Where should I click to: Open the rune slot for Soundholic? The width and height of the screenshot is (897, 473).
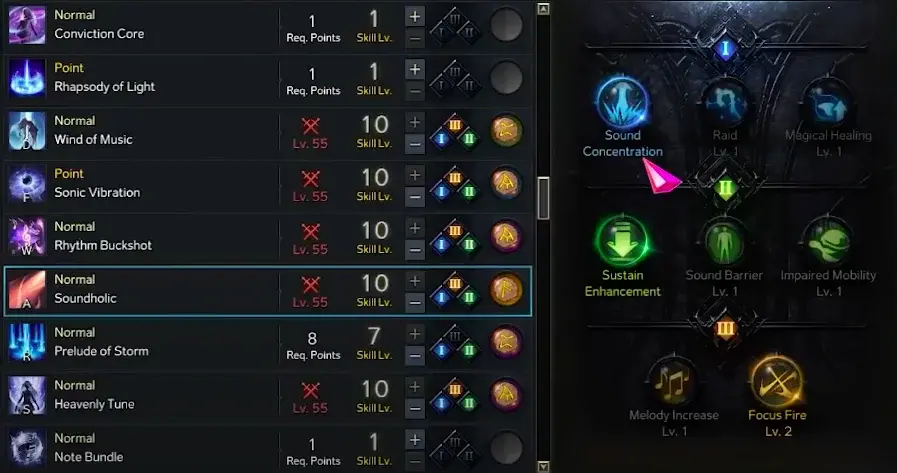506,290
